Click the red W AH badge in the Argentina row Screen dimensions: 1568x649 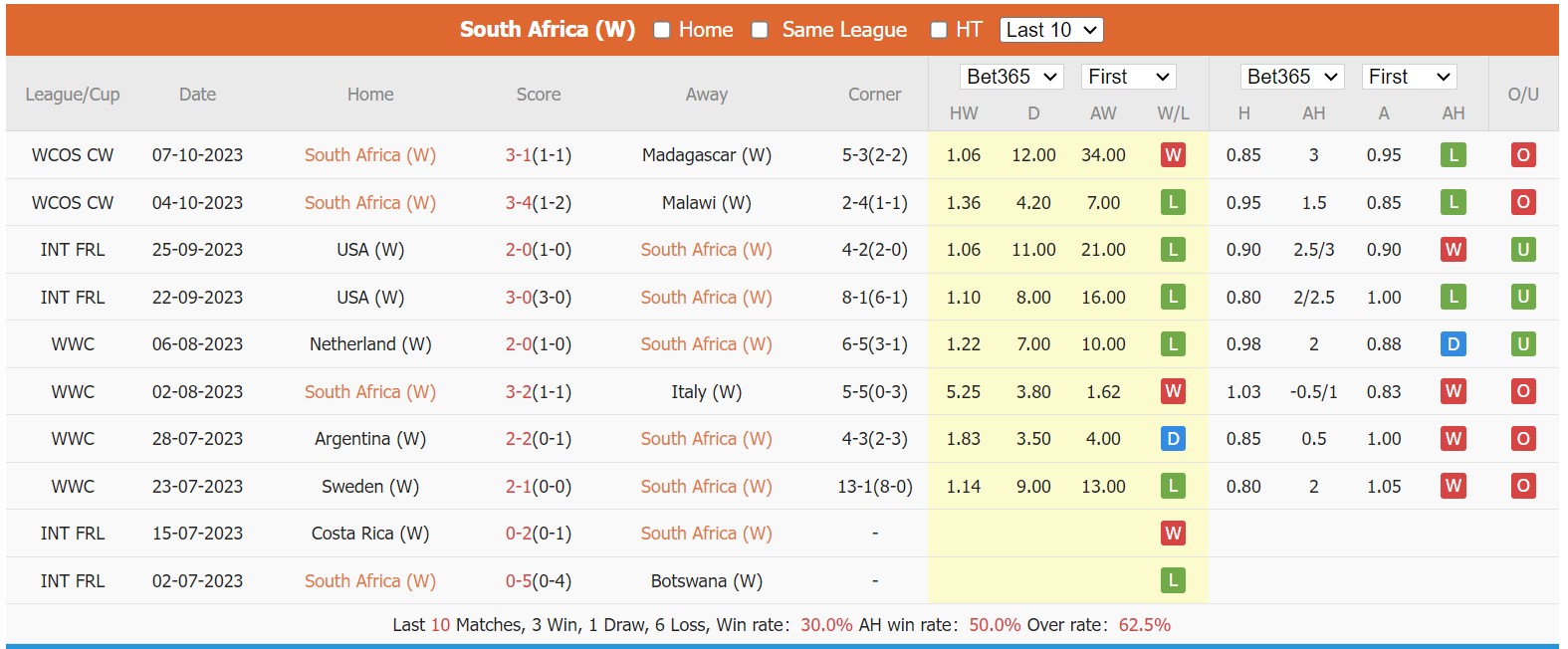click(1453, 438)
